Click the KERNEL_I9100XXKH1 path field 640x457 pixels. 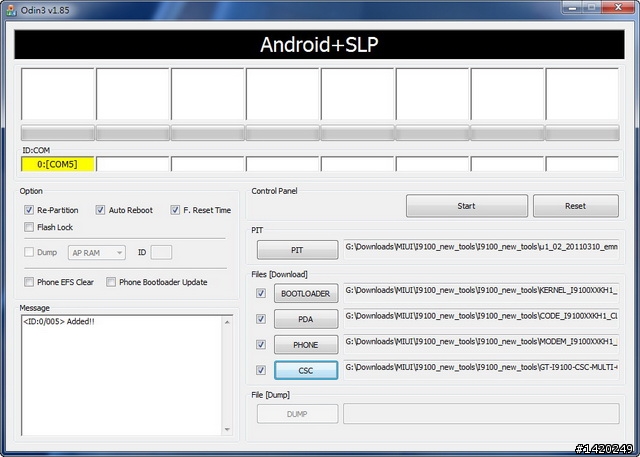[x=481, y=293]
